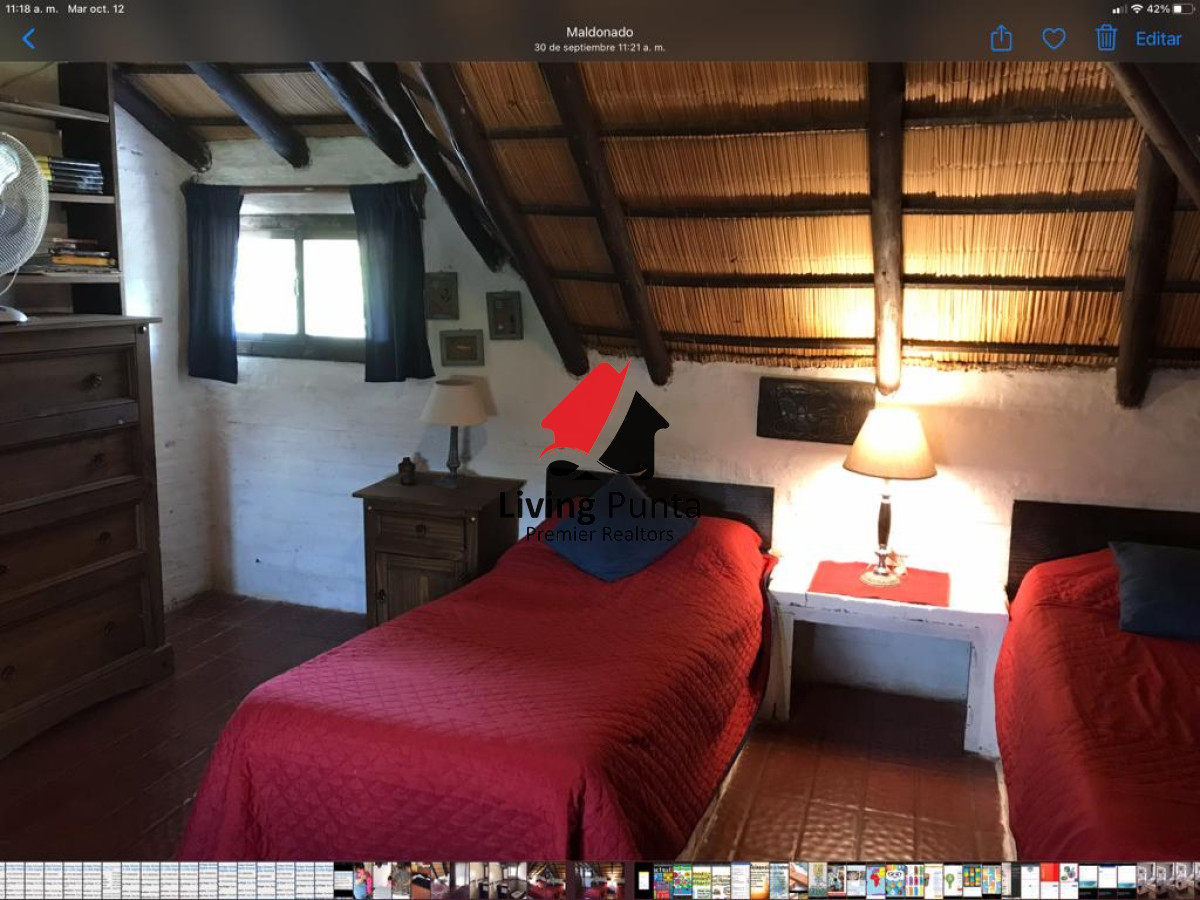Tap the Editar button

[x=1158, y=39]
